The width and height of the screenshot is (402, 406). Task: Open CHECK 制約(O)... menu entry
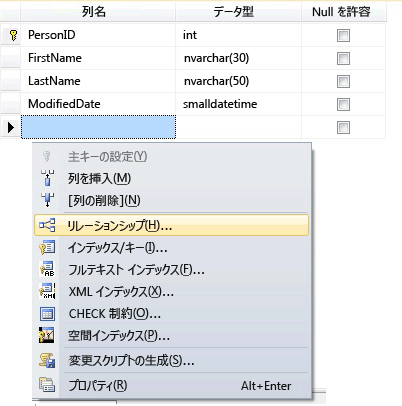point(172,314)
